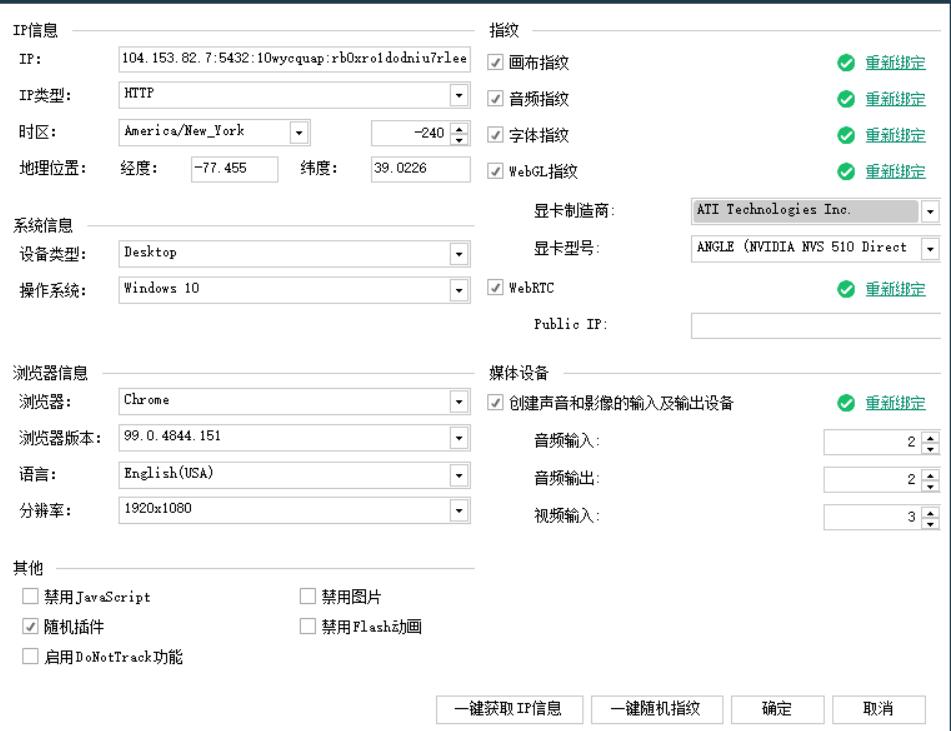Expand the 操作系统 Windows 10 dropdown

click(459, 291)
